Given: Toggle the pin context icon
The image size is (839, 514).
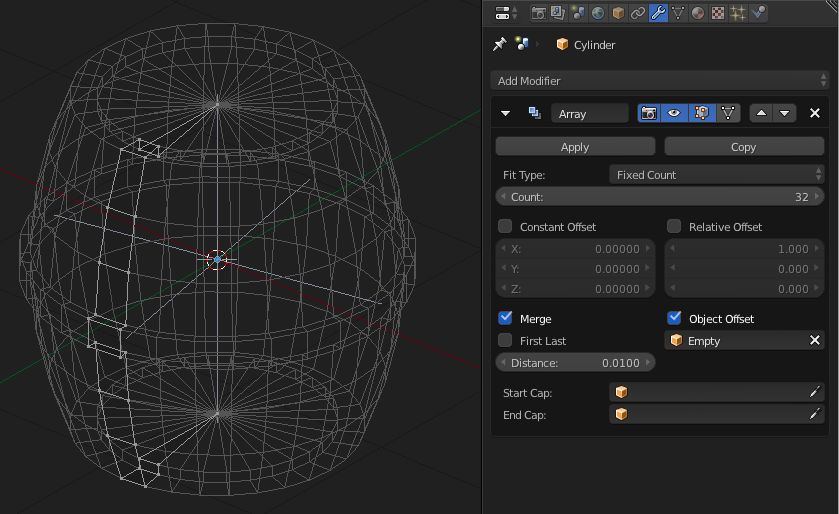Looking at the screenshot, I should (x=499, y=44).
